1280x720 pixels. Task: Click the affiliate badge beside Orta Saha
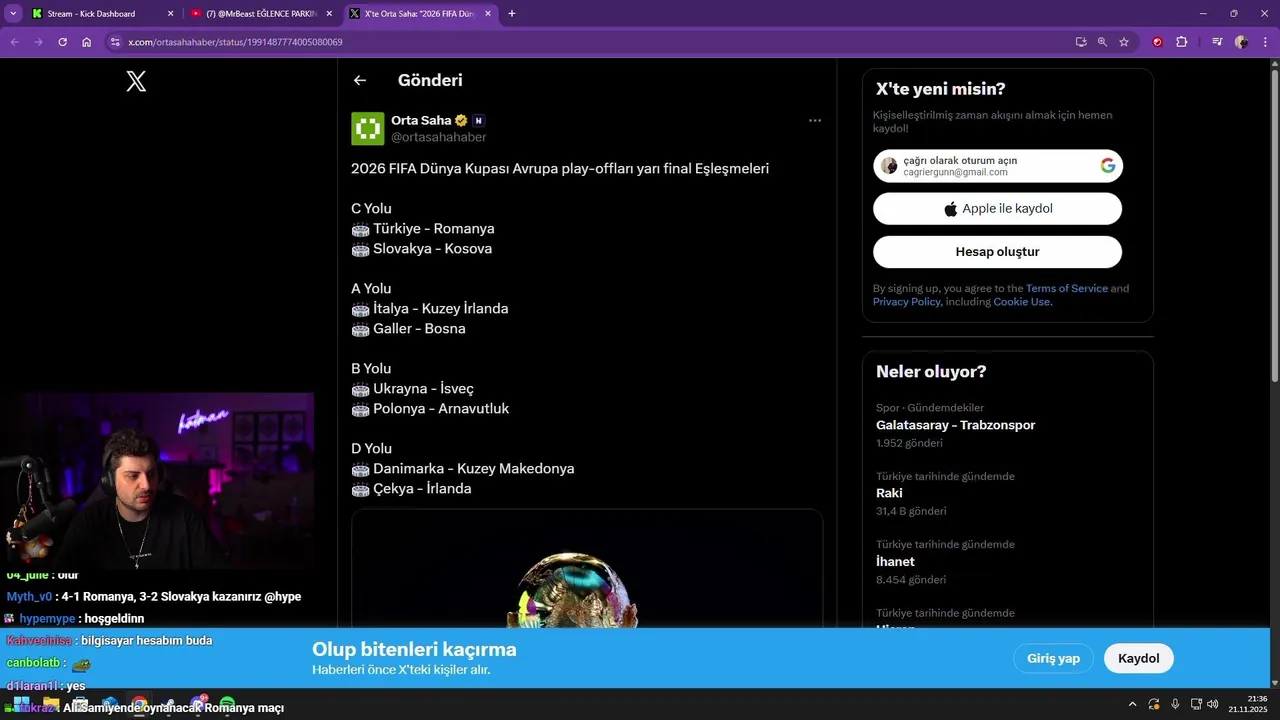[x=478, y=120]
